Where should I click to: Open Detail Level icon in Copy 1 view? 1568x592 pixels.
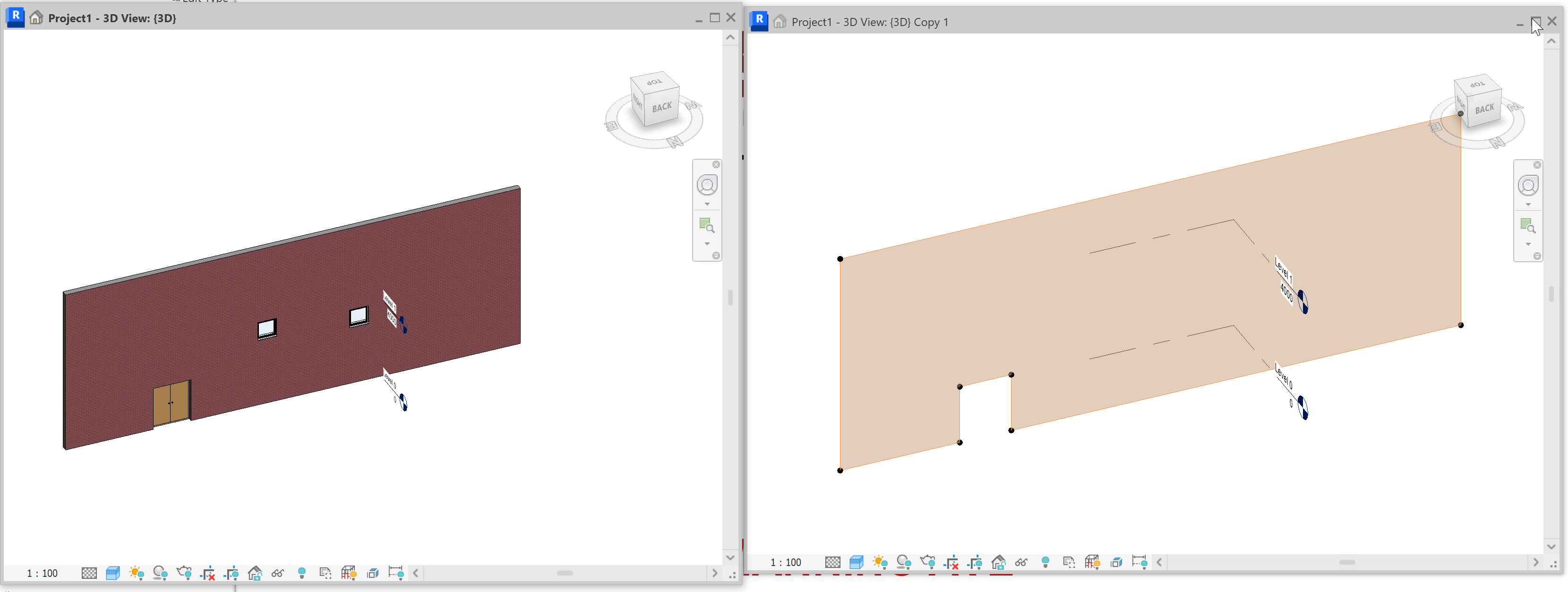(832, 562)
